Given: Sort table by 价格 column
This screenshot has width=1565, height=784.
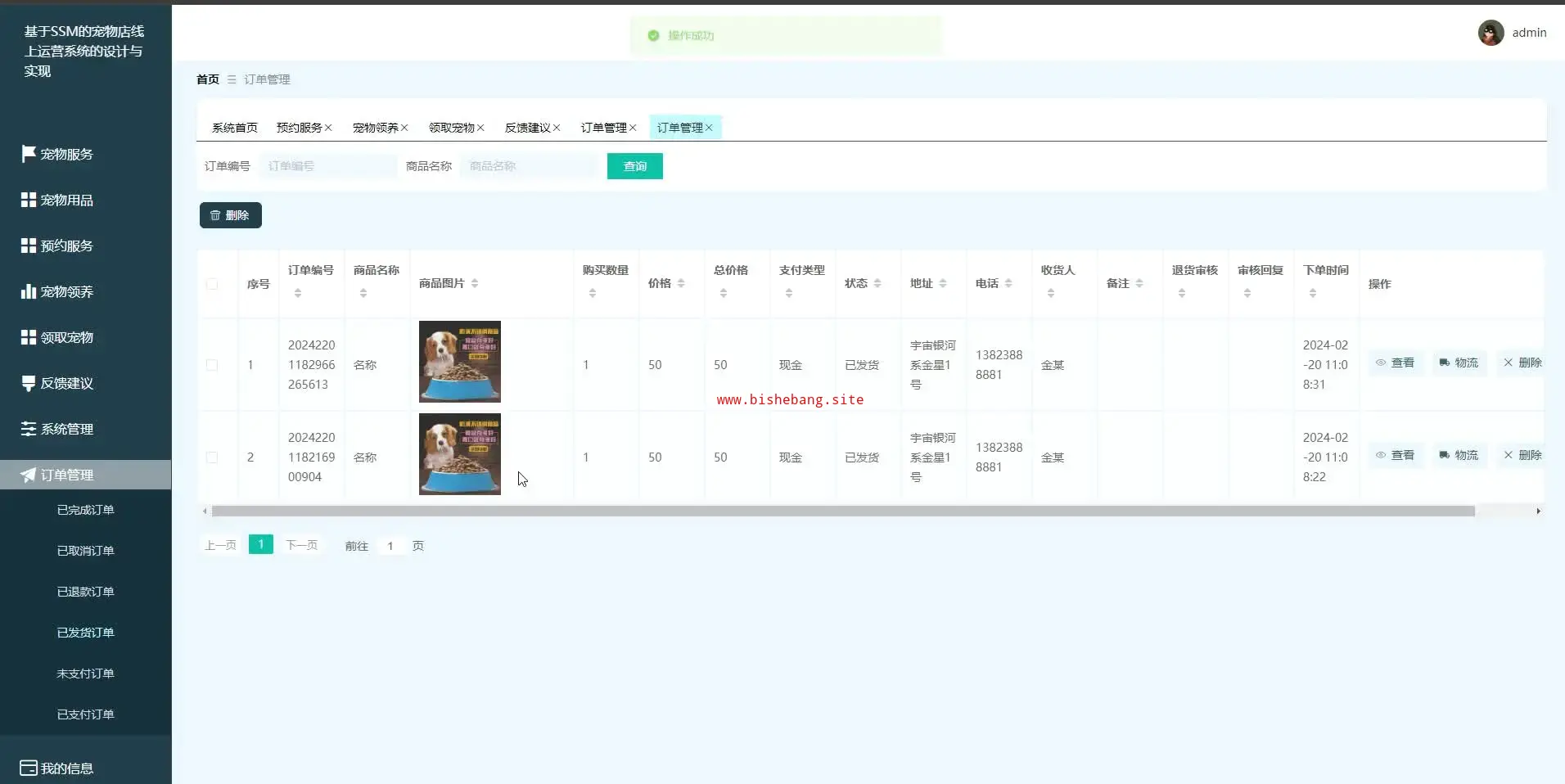Looking at the screenshot, I should tap(681, 283).
